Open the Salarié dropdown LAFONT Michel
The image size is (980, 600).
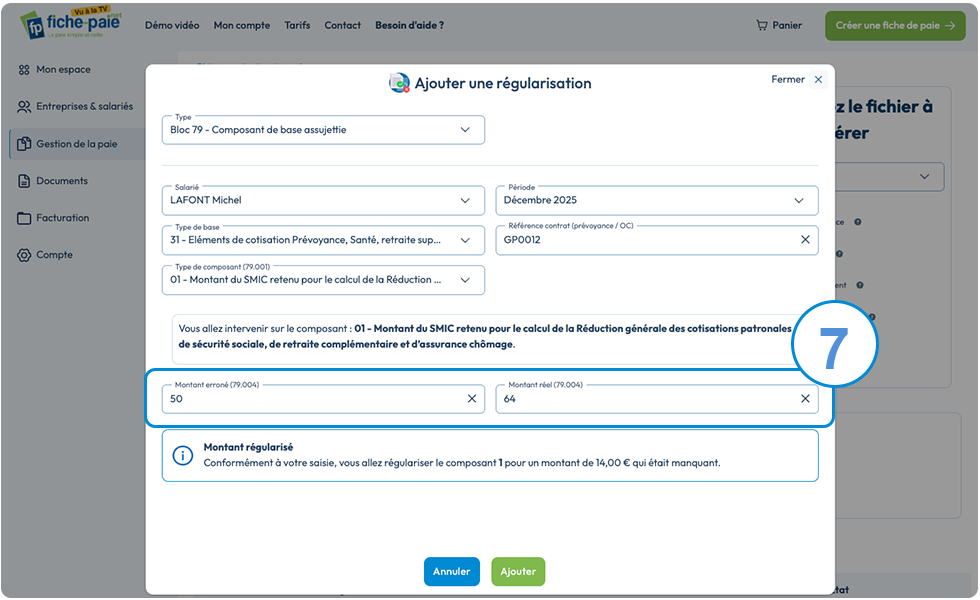[x=323, y=201]
